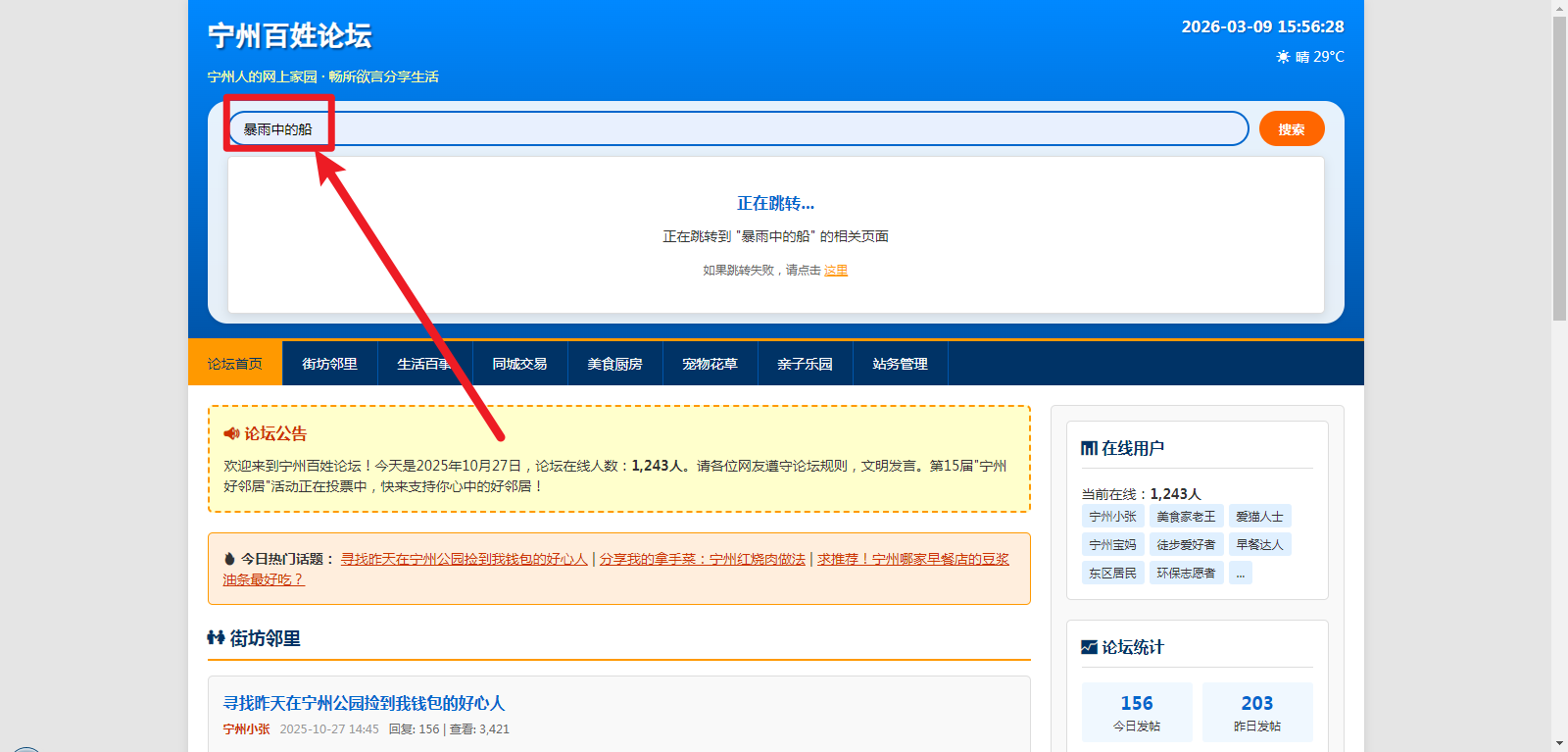
Task: Click the 回复: 156 | 查看: 3,421 post stats
Action: (449, 729)
